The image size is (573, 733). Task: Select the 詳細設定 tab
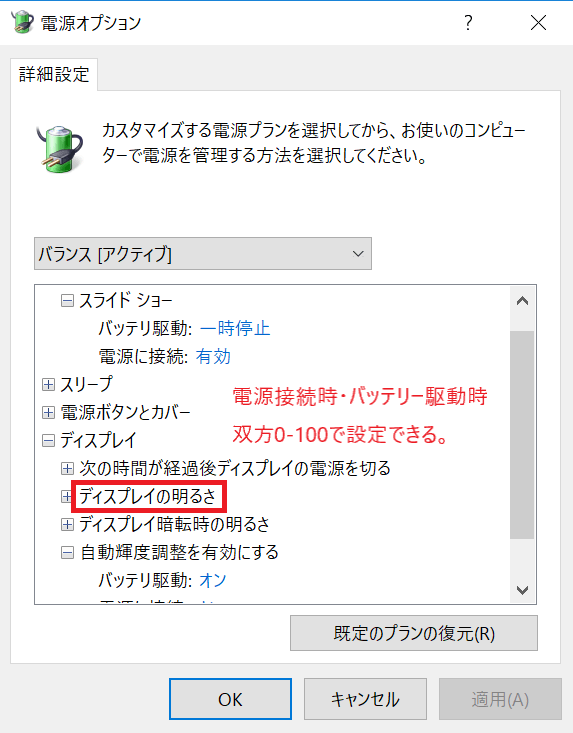(54, 74)
